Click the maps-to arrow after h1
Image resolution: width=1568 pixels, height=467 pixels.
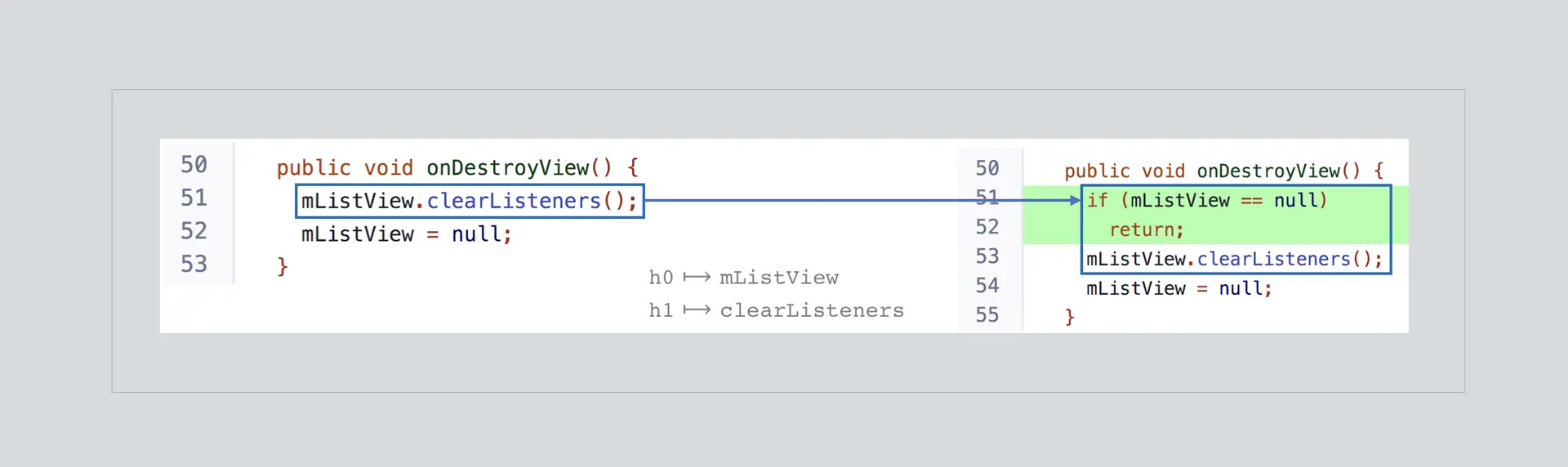tap(697, 310)
